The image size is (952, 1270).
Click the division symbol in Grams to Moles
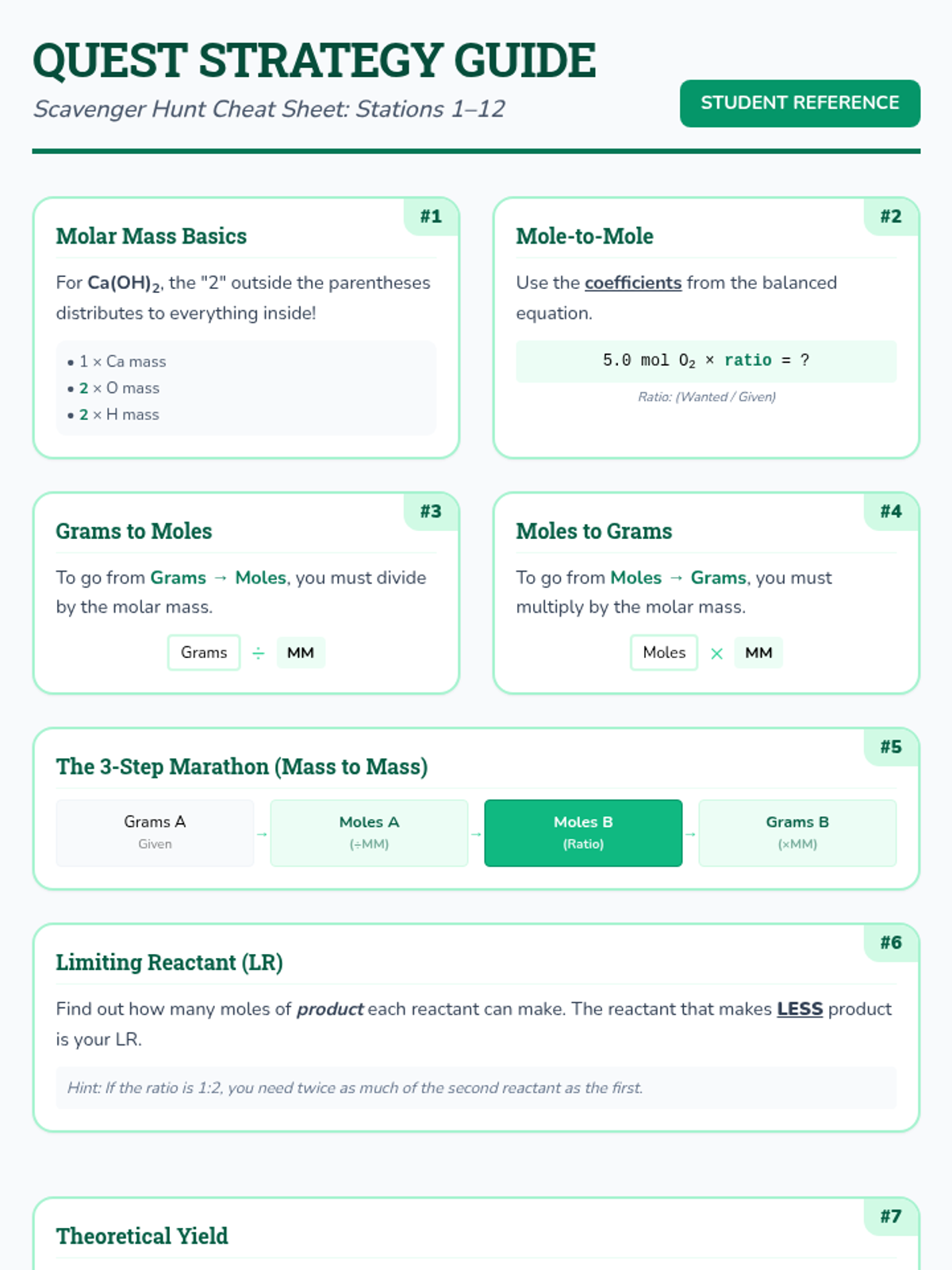click(259, 653)
